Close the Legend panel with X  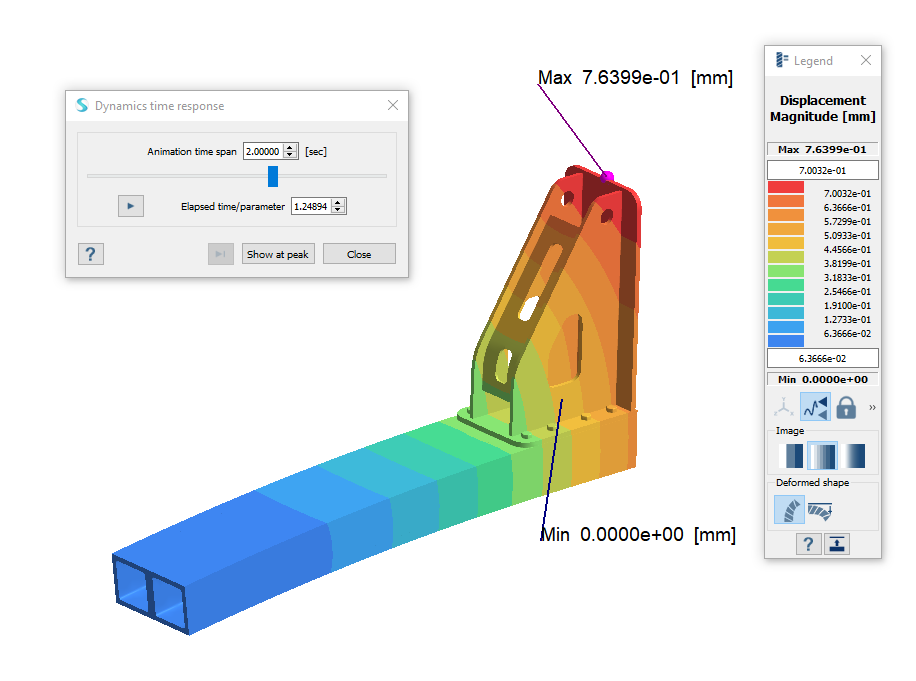(866, 61)
